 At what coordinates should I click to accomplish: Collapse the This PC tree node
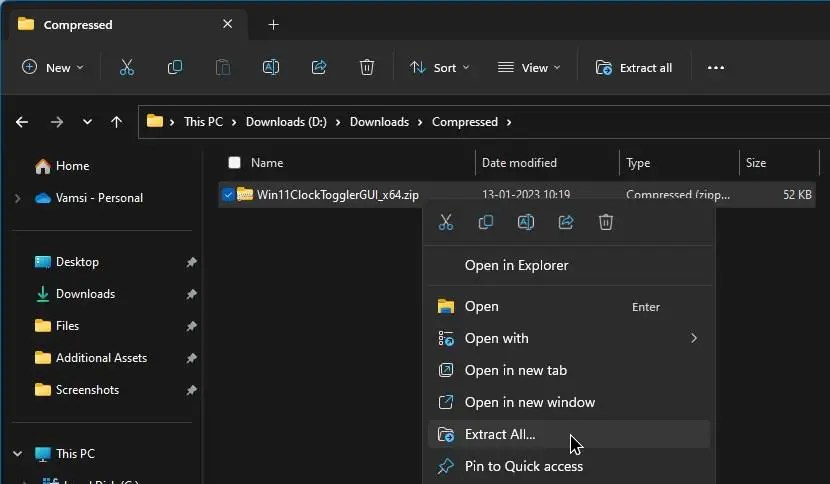[17, 454]
